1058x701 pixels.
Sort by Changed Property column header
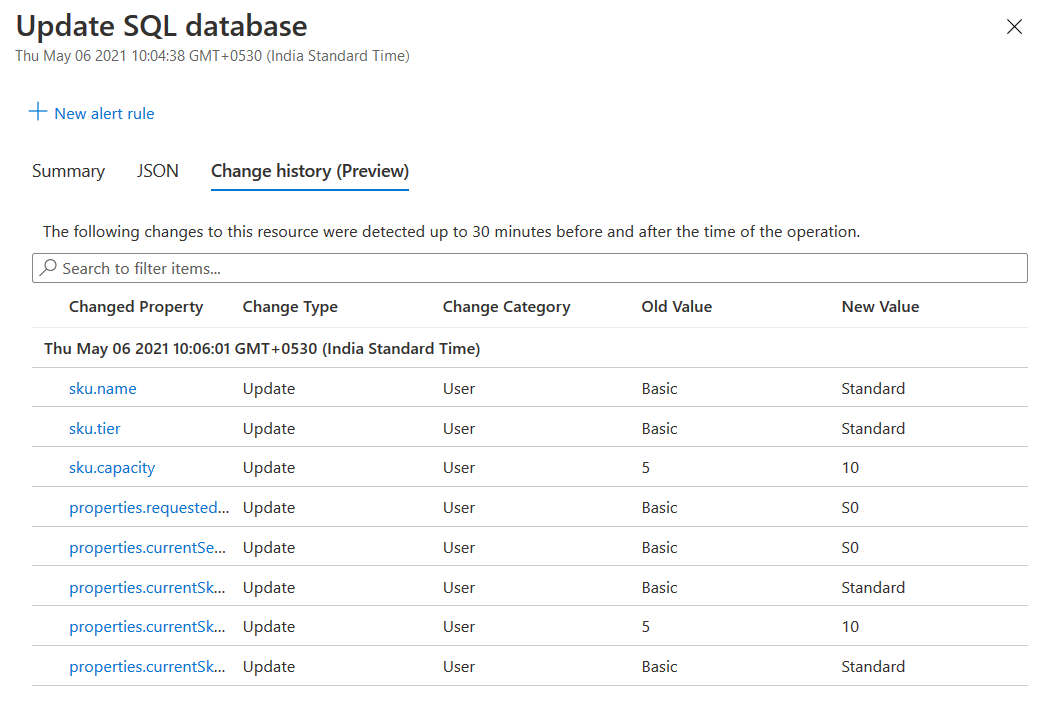(x=136, y=307)
